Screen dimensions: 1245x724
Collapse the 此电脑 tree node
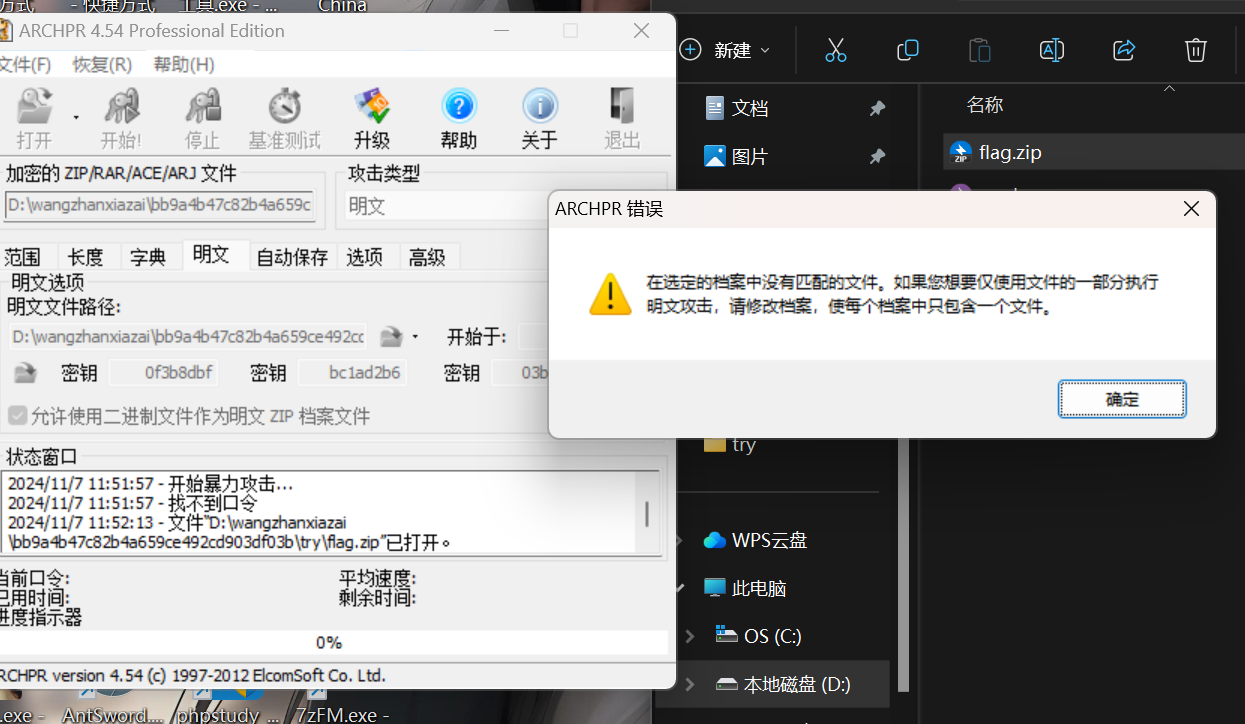(682, 588)
